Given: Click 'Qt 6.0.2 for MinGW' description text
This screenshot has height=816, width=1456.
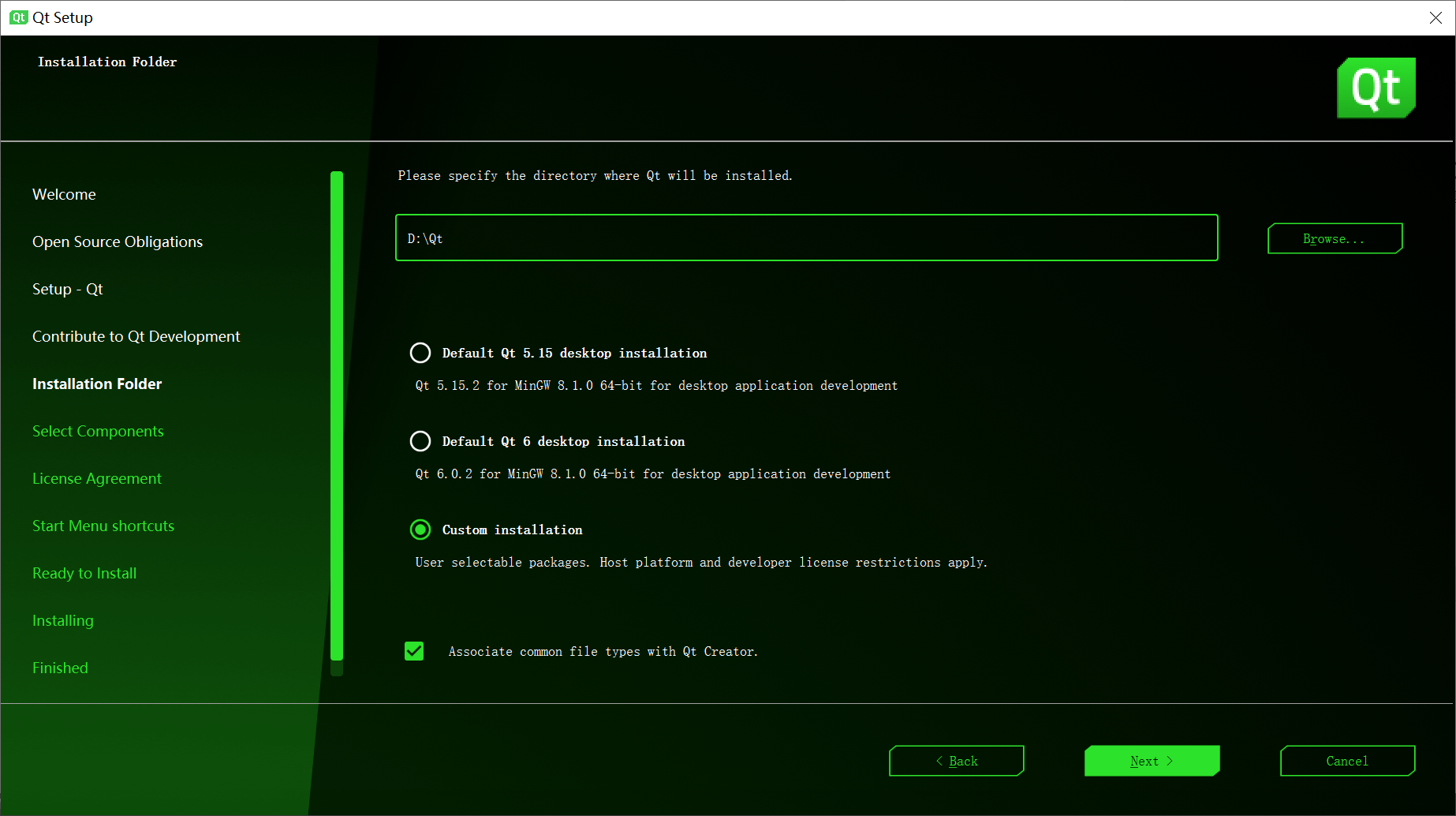Looking at the screenshot, I should pyautogui.click(x=653, y=474).
